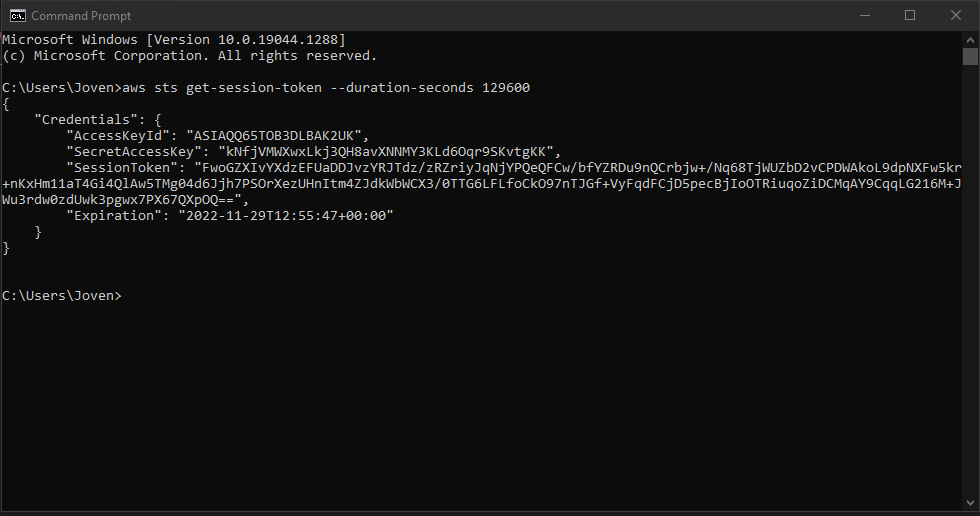The image size is (980, 516).
Task: Click the Expiration timestamp value
Action: click(x=288, y=216)
